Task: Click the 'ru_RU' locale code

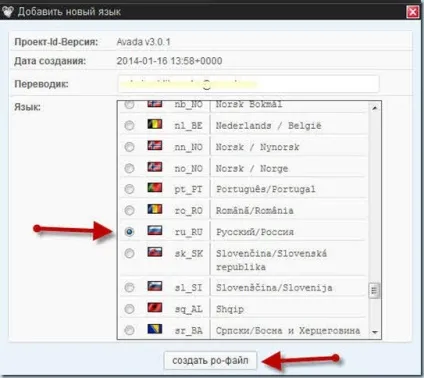Action: [x=189, y=232]
